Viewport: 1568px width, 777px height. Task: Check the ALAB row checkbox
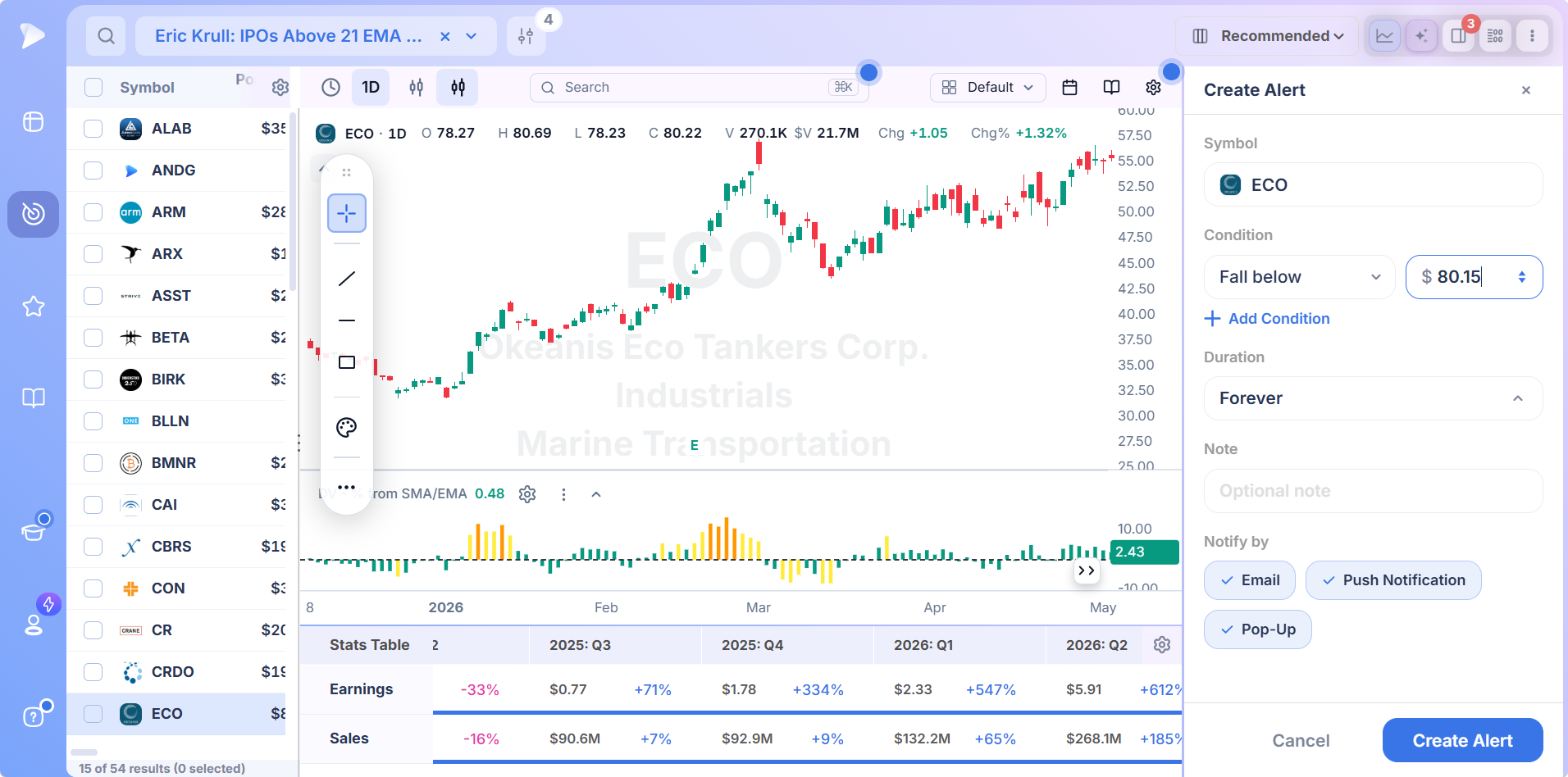pos(93,129)
